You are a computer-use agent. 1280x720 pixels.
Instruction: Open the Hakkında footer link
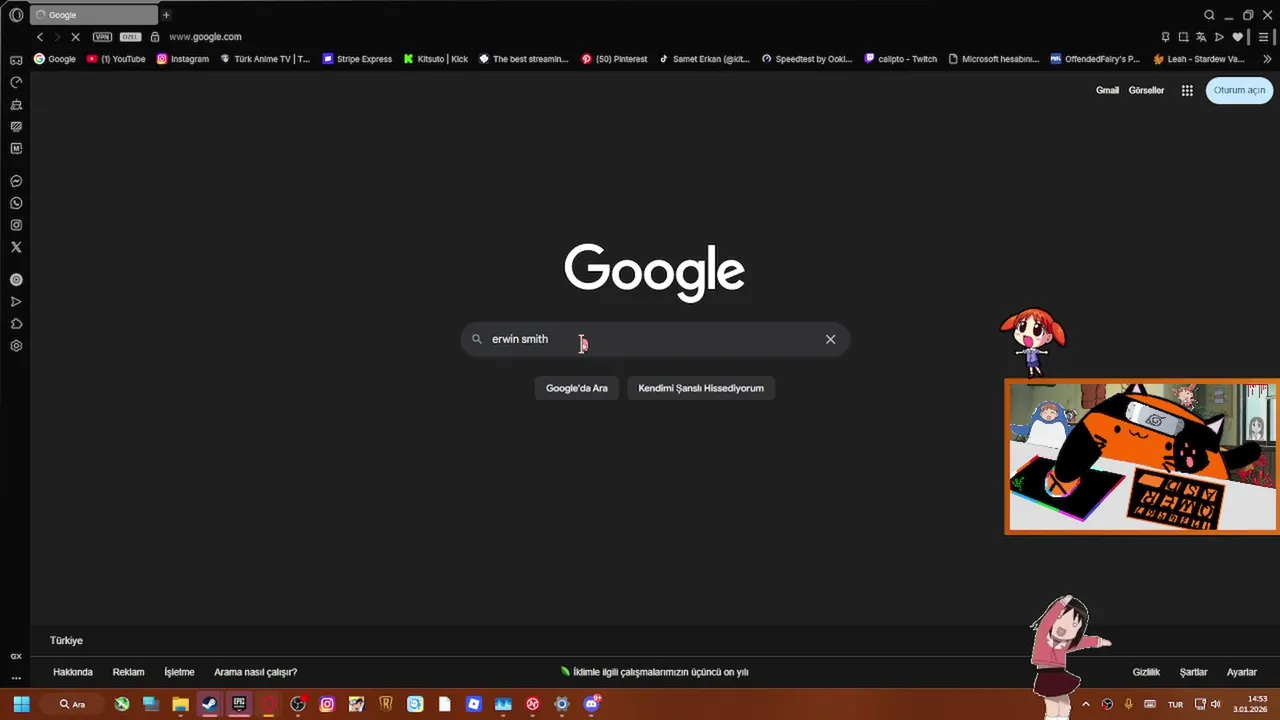[x=73, y=672]
